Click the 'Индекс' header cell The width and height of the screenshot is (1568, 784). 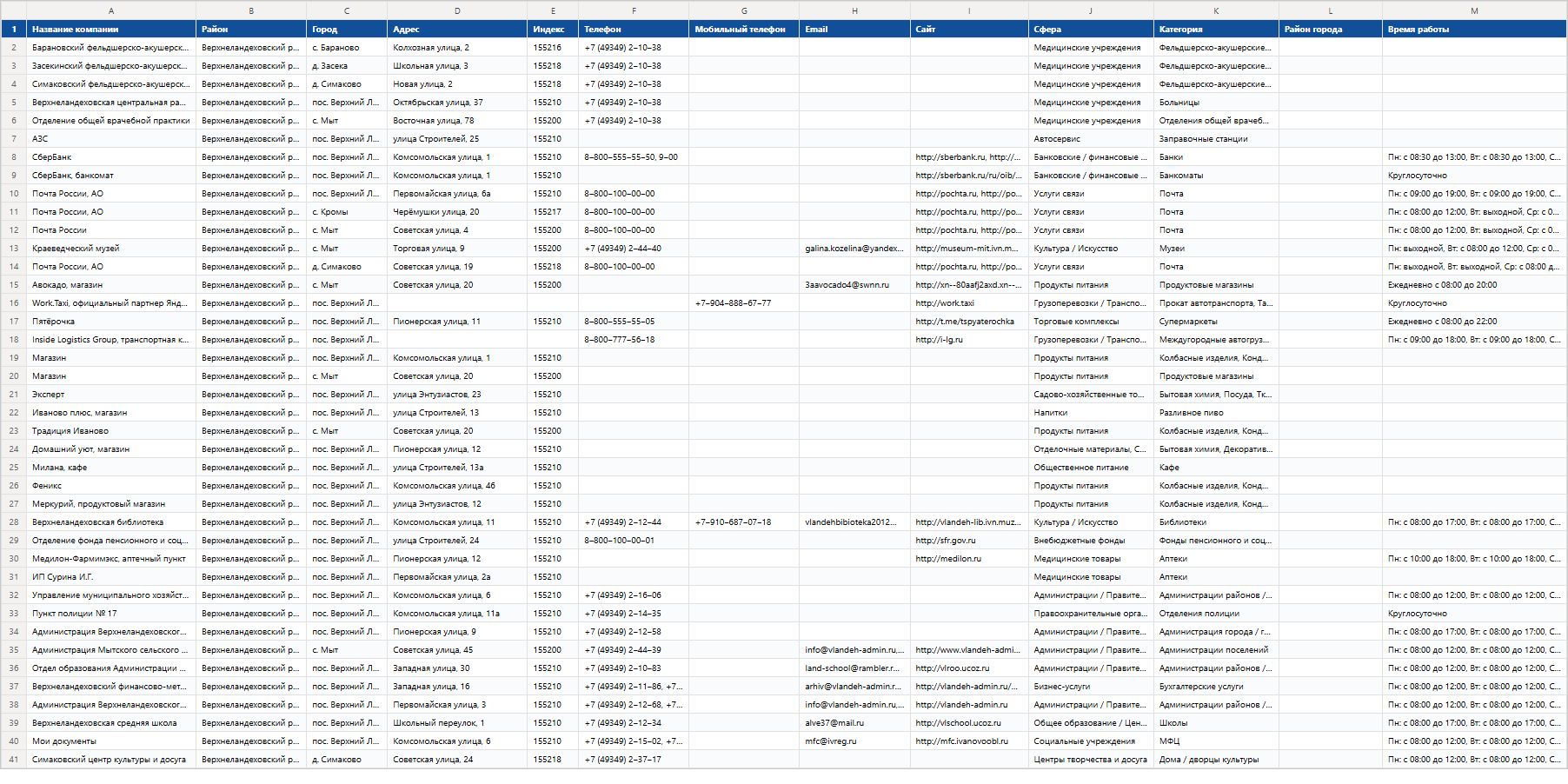pyautogui.click(x=553, y=29)
